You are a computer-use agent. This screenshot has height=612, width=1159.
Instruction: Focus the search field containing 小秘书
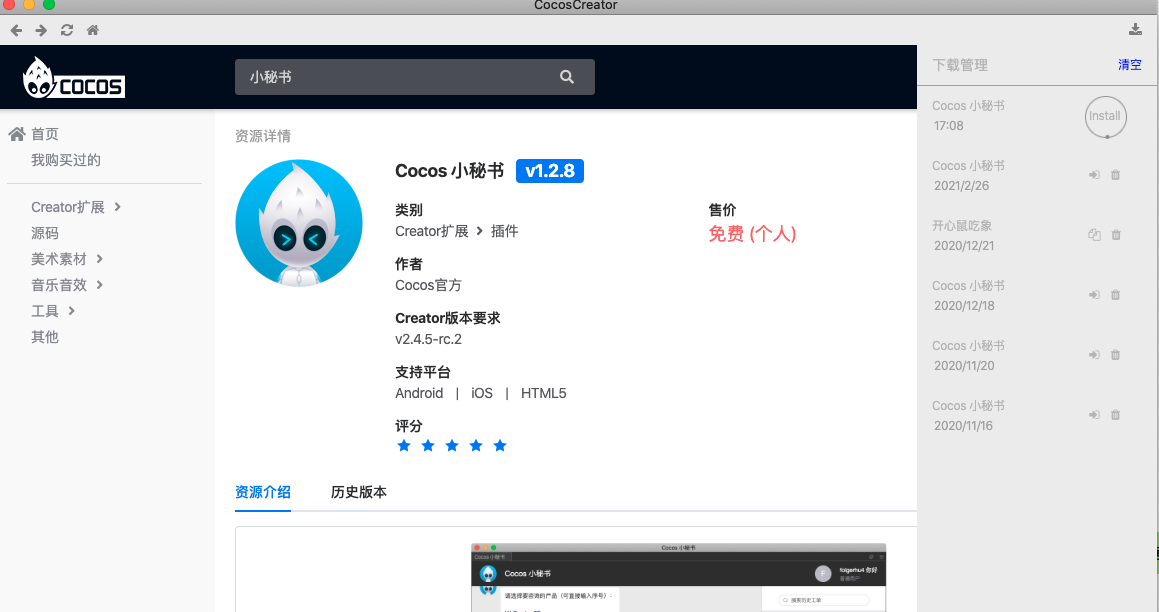point(415,77)
